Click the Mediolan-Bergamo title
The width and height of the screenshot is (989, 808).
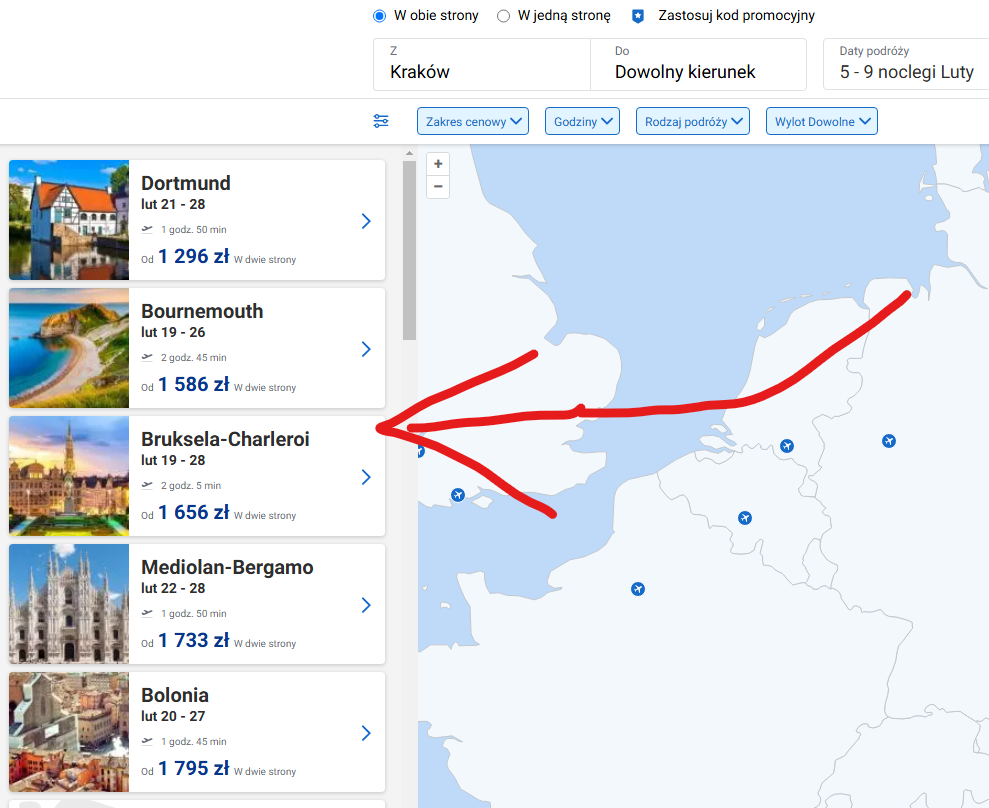[x=227, y=567]
